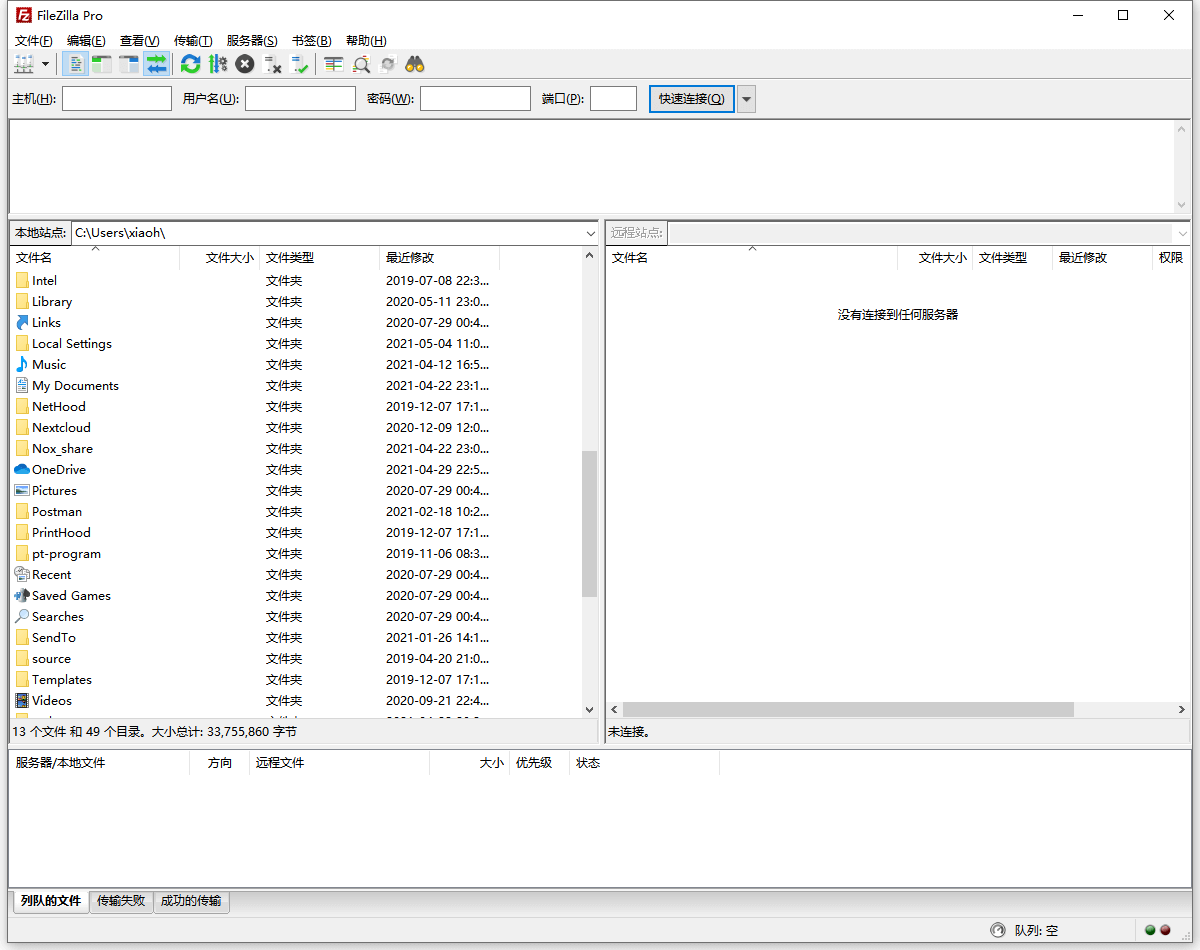The image size is (1200, 950).
Task: Cancel the current operation
Action: pos(244,63)
